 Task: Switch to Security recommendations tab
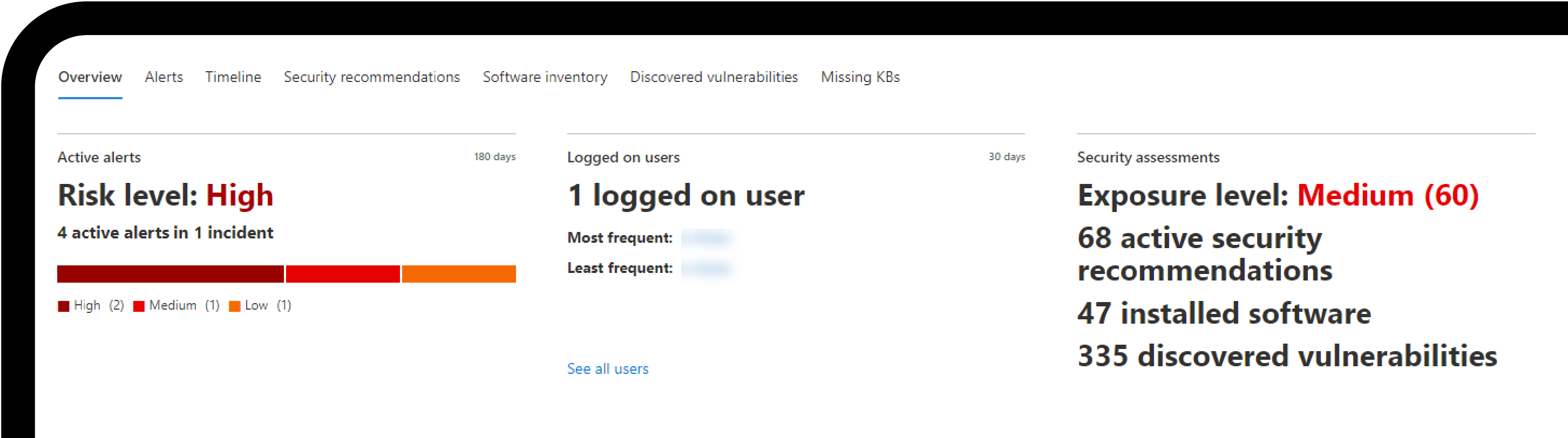click(x=371, y=77)
